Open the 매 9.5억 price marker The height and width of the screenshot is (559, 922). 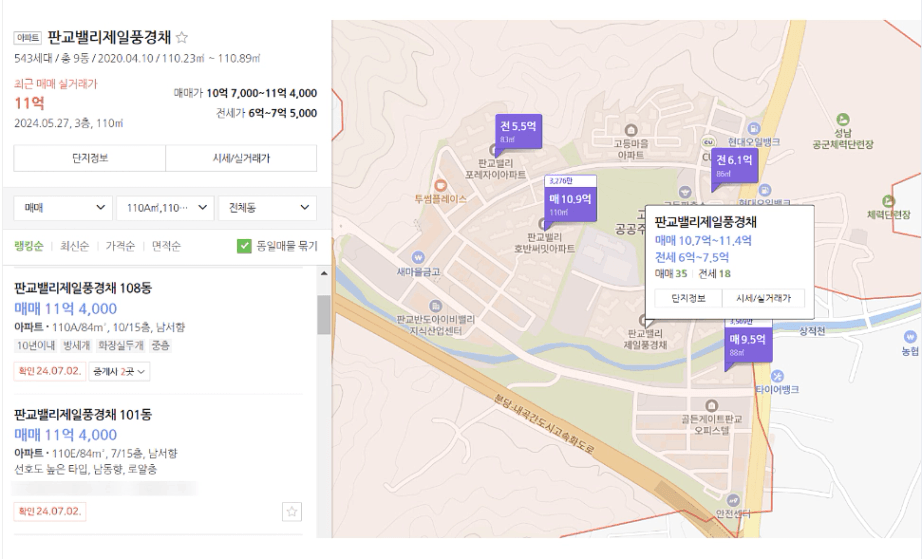click(x=747, y=343)
